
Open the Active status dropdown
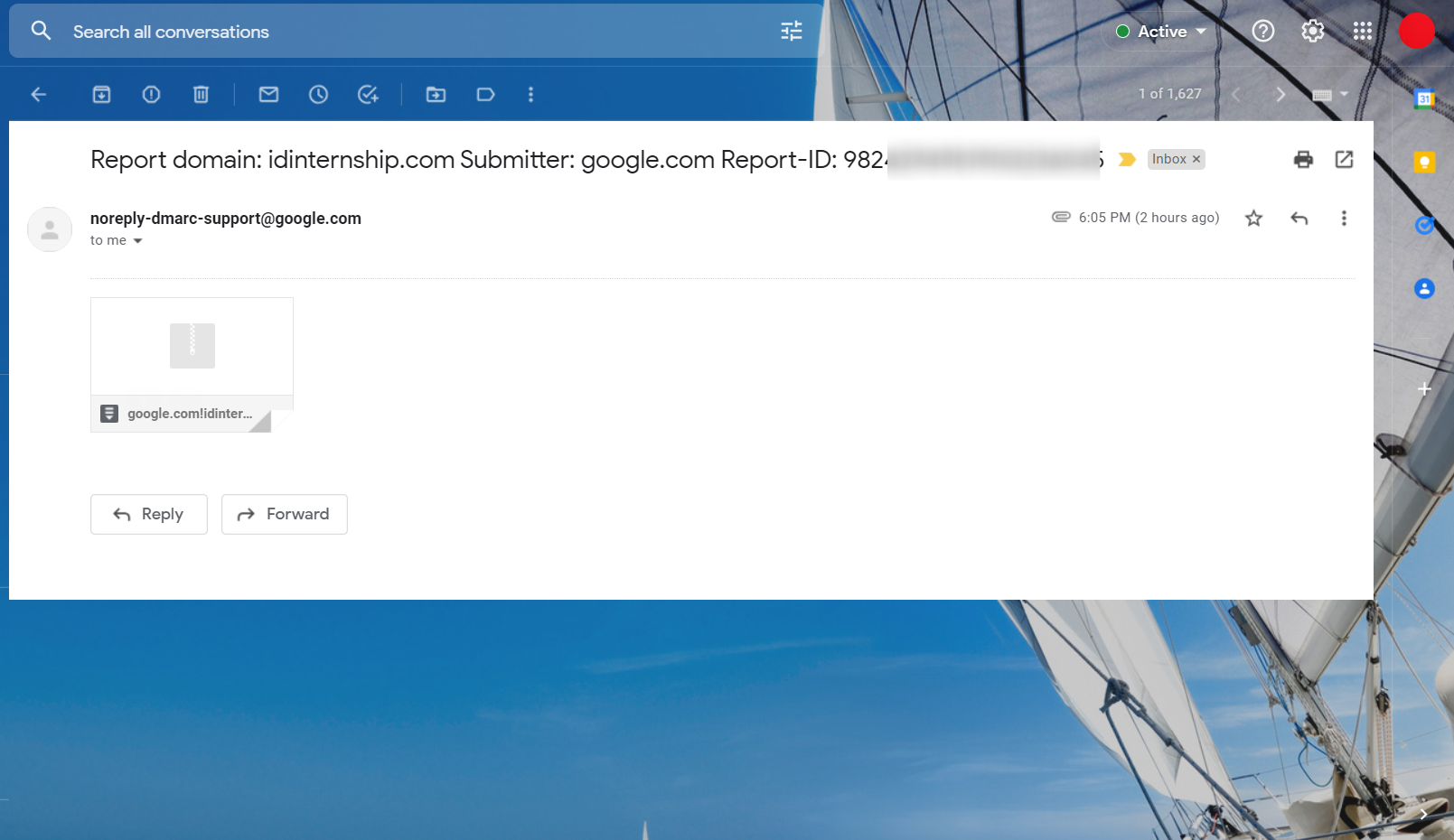point(1161,32)
